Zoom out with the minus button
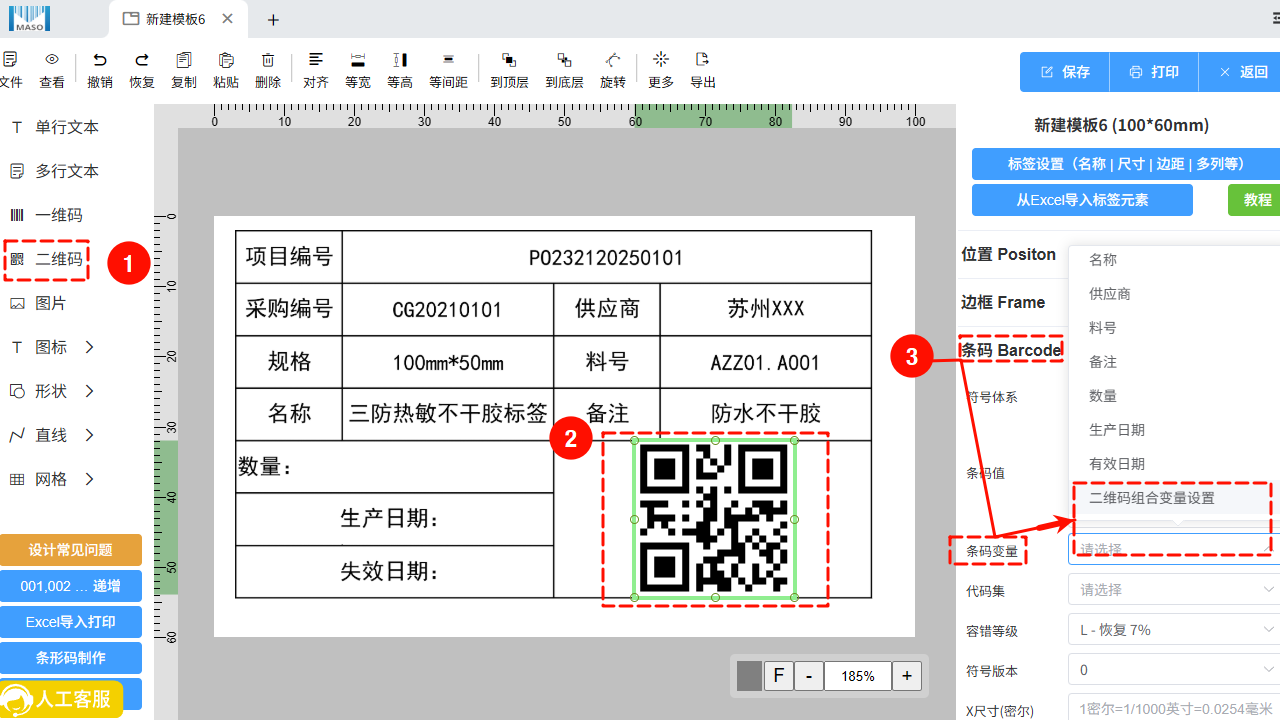This screenshot has height=720, width=1280. (x=809, y=676)
